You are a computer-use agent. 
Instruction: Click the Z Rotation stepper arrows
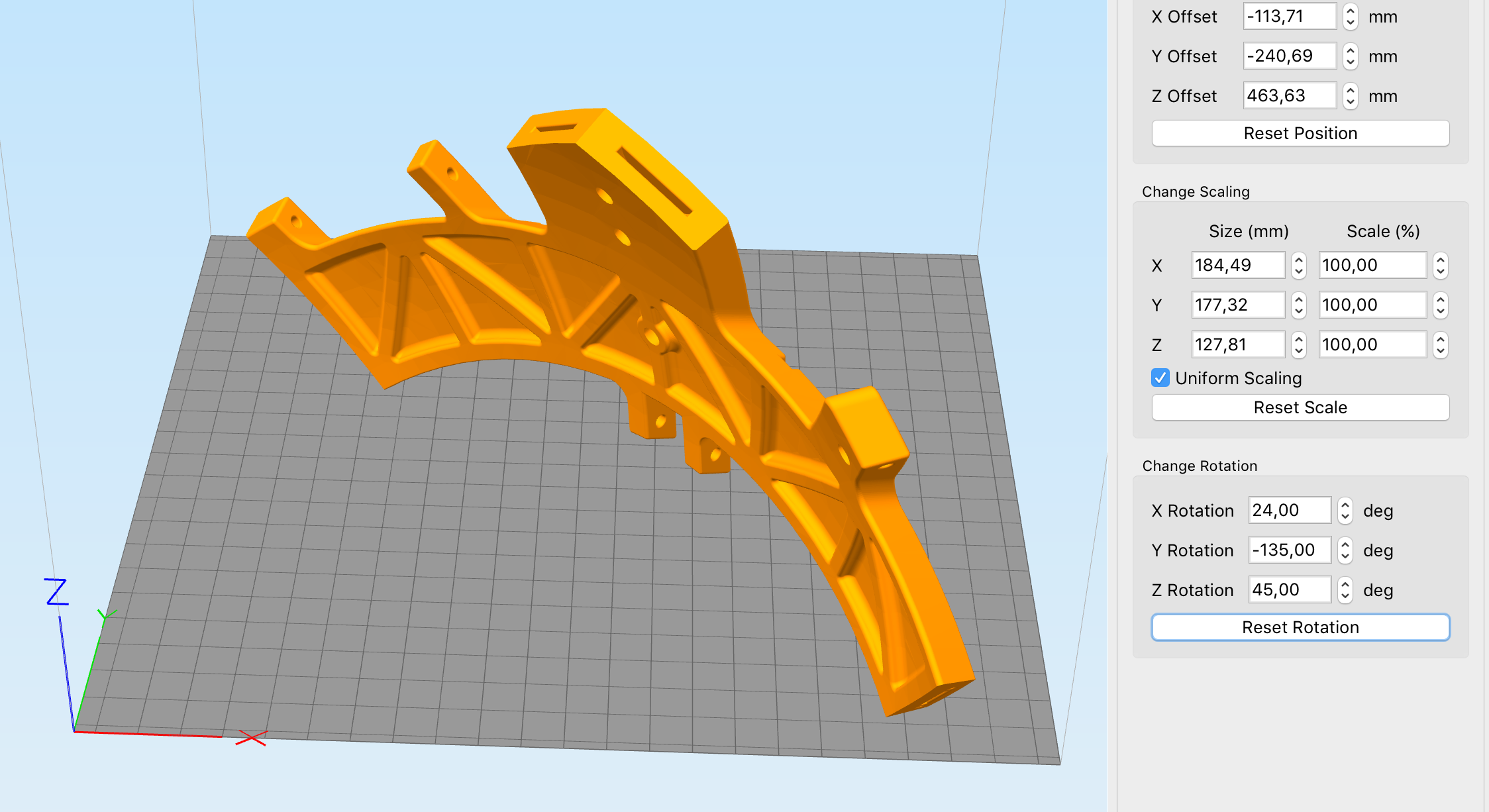pyautogui.click(x=1345, y=590)
